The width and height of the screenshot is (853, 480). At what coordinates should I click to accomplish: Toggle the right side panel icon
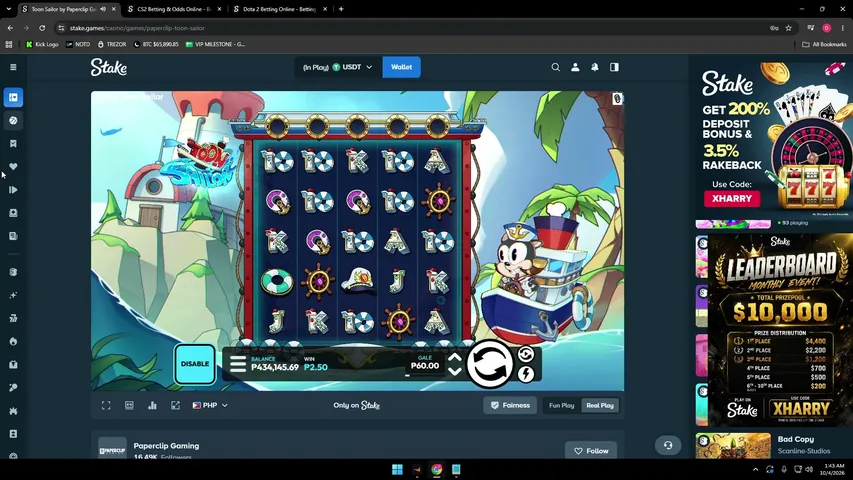pyautogui.click(x=614, y=67)
